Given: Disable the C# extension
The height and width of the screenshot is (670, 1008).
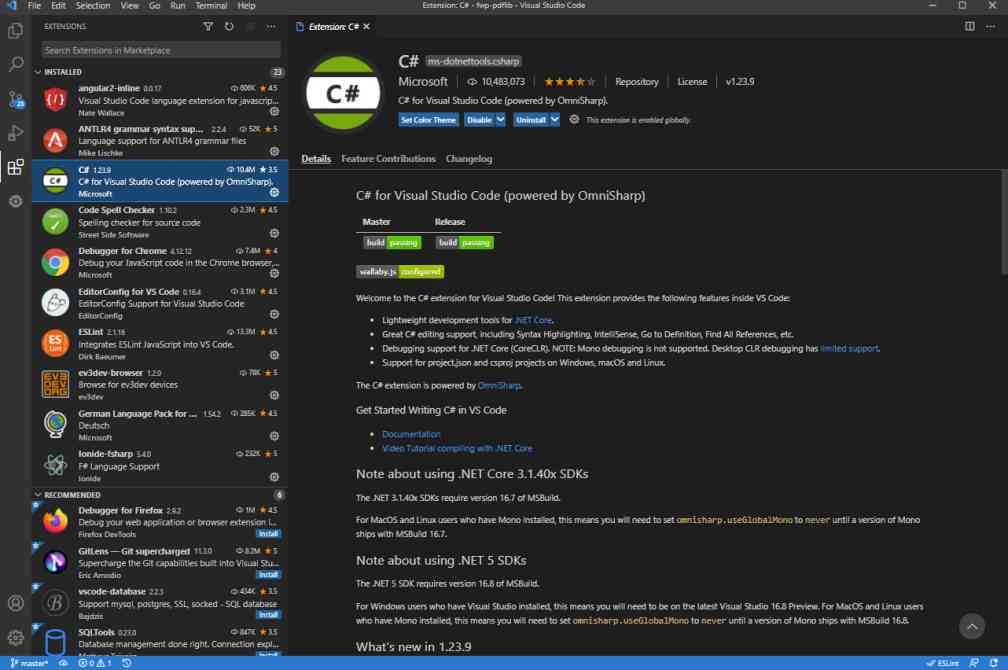Looking at the screenshot, I should click(477, 118).
